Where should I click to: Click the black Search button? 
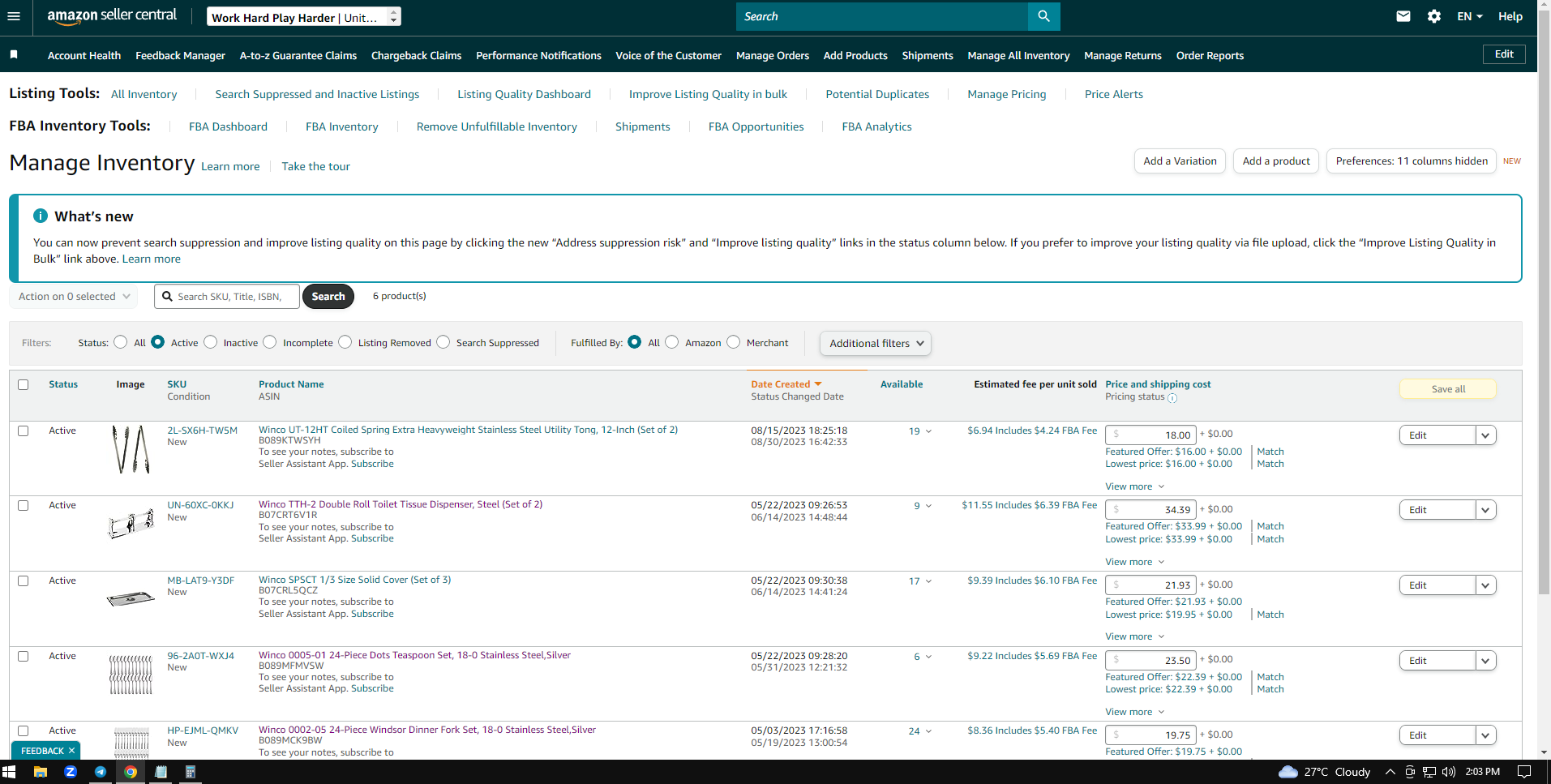(x=328, y=296)
